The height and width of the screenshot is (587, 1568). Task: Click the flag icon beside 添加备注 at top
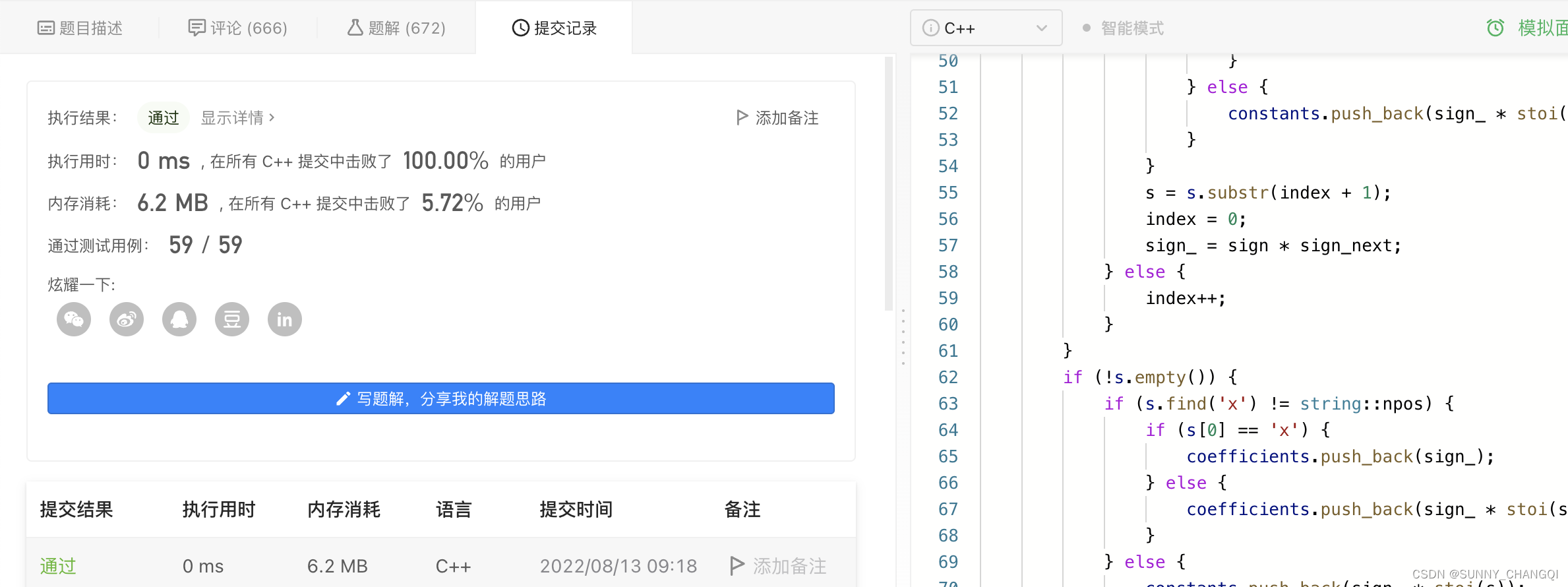coord(742,117)
